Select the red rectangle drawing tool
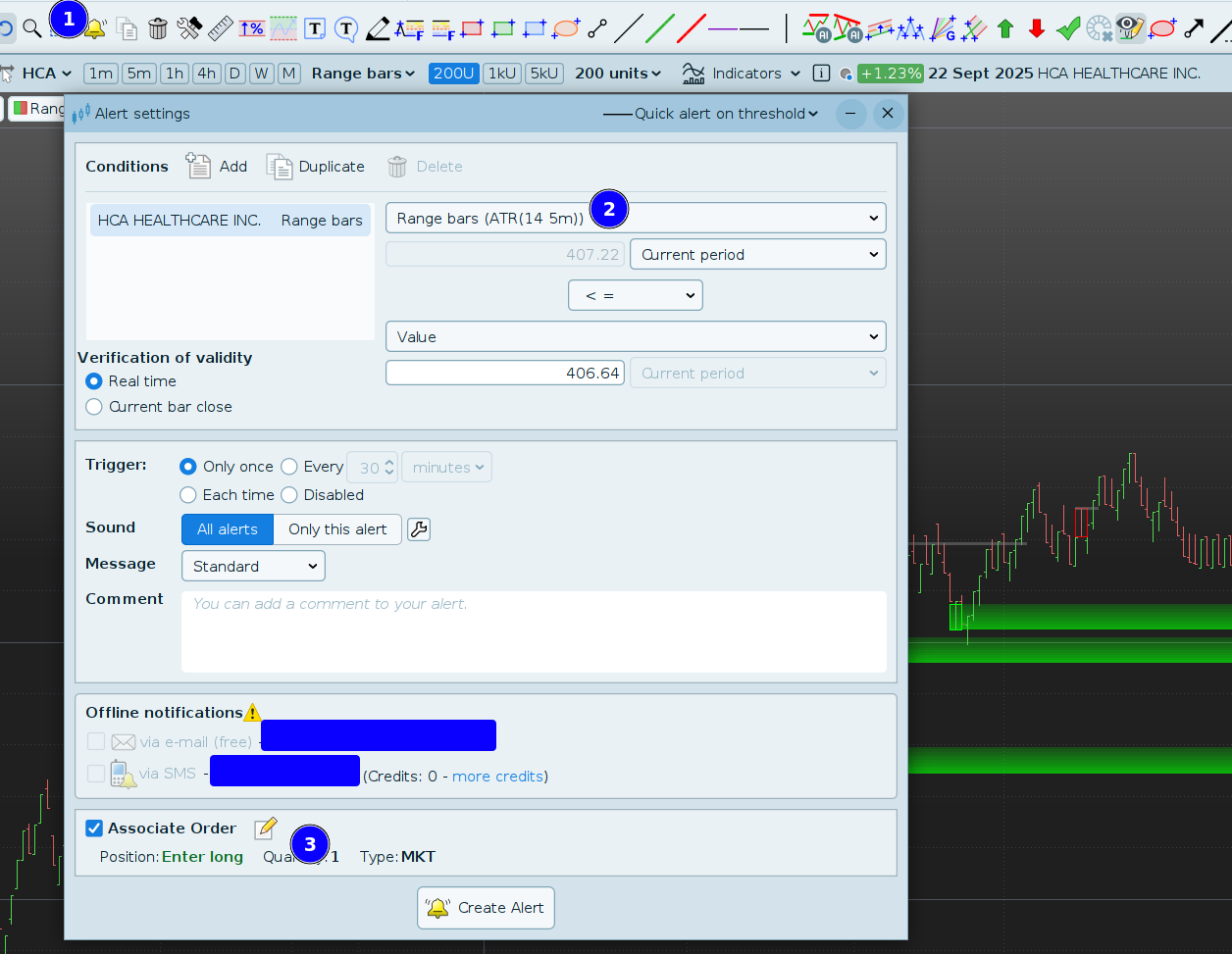 click(x=472, y=28)
